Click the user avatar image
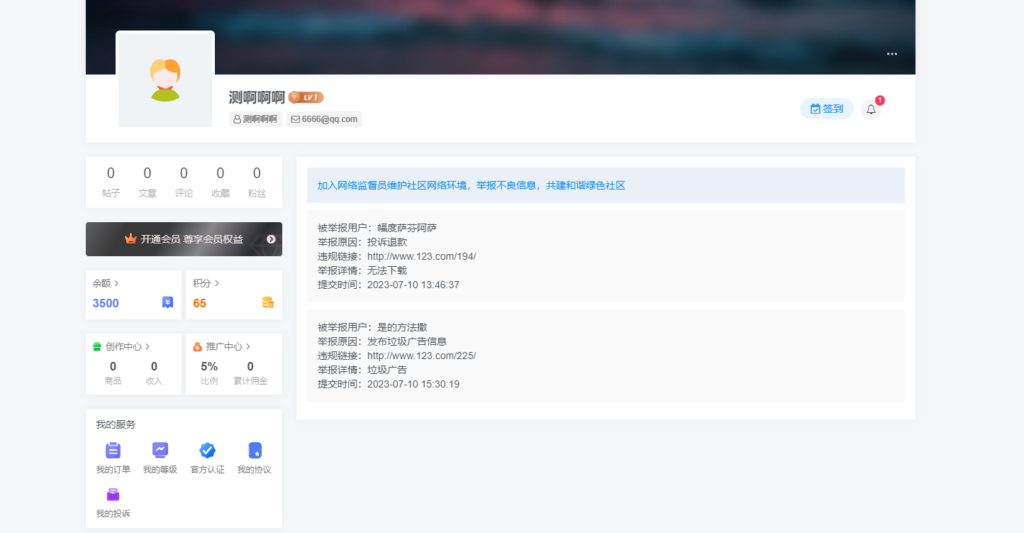This screenshot has height=533, width=1024. tap(165, 79)
